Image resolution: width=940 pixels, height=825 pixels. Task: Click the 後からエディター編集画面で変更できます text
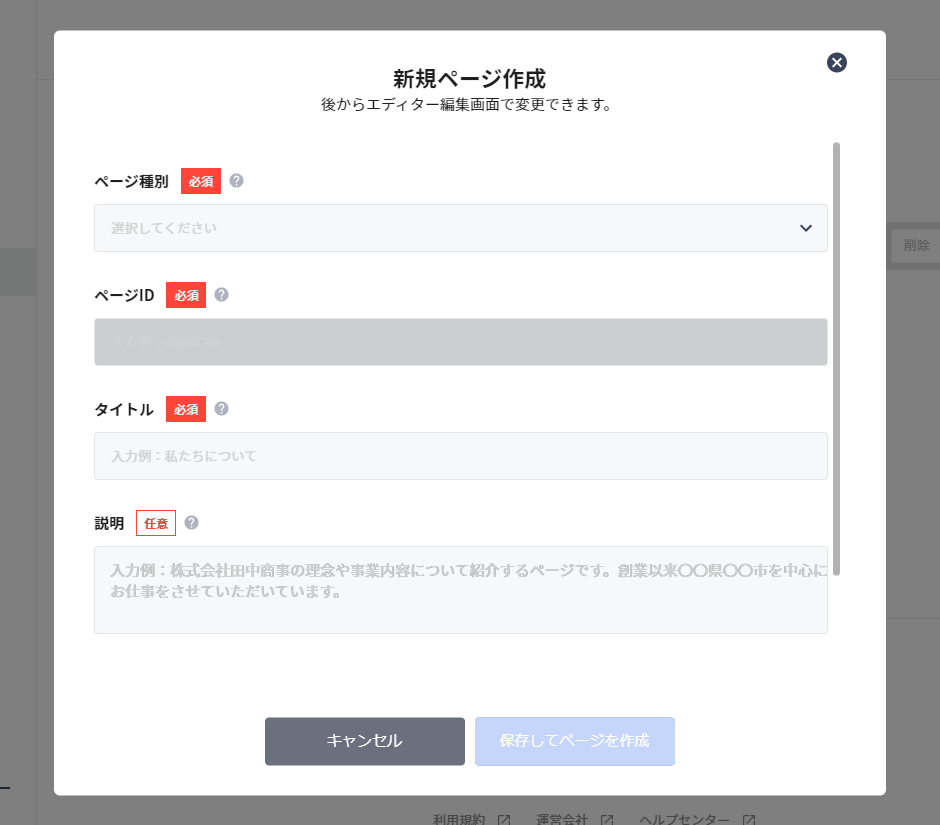pos(466,105)
